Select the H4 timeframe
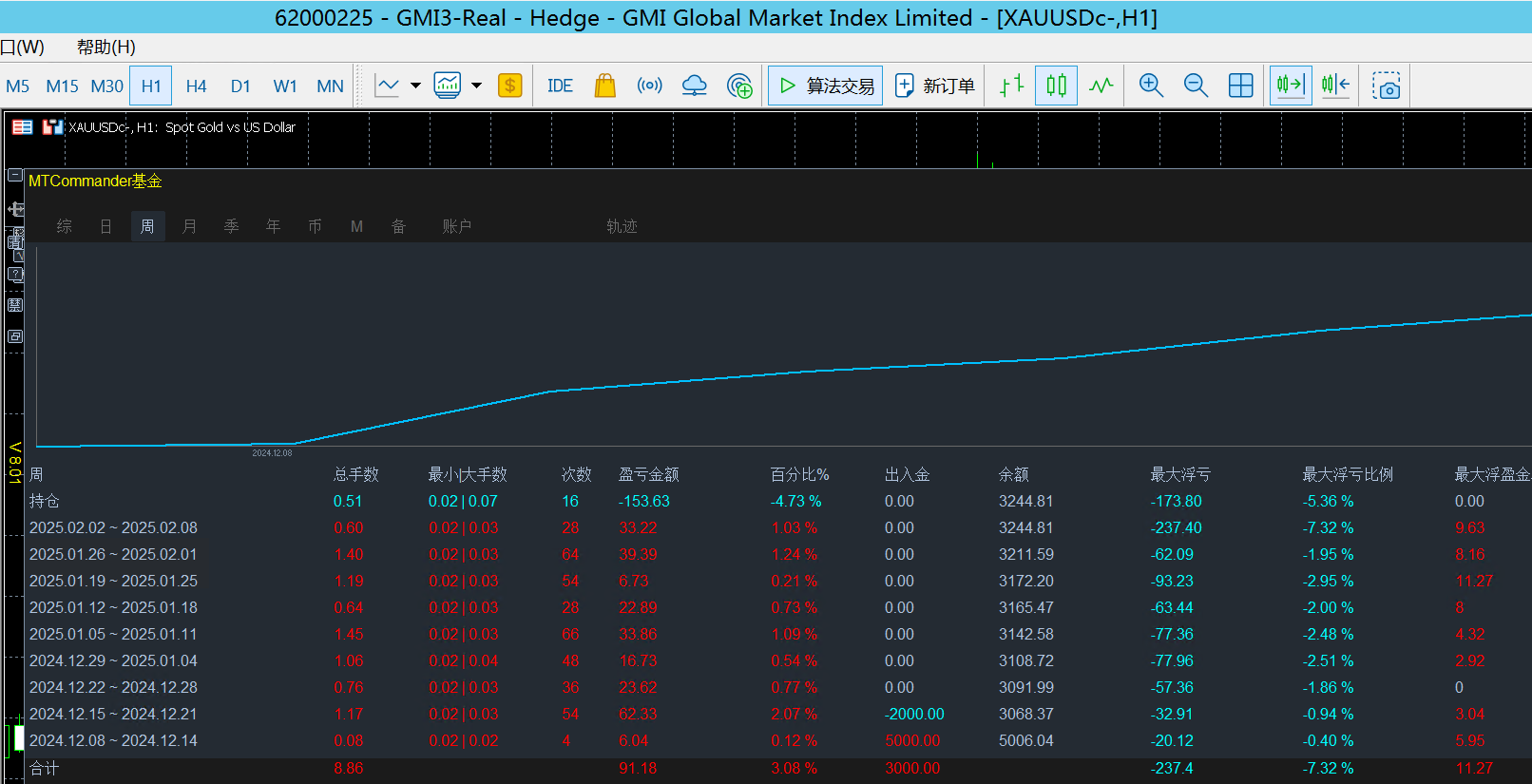This screenshot has width=1532, height=784. 197,86
